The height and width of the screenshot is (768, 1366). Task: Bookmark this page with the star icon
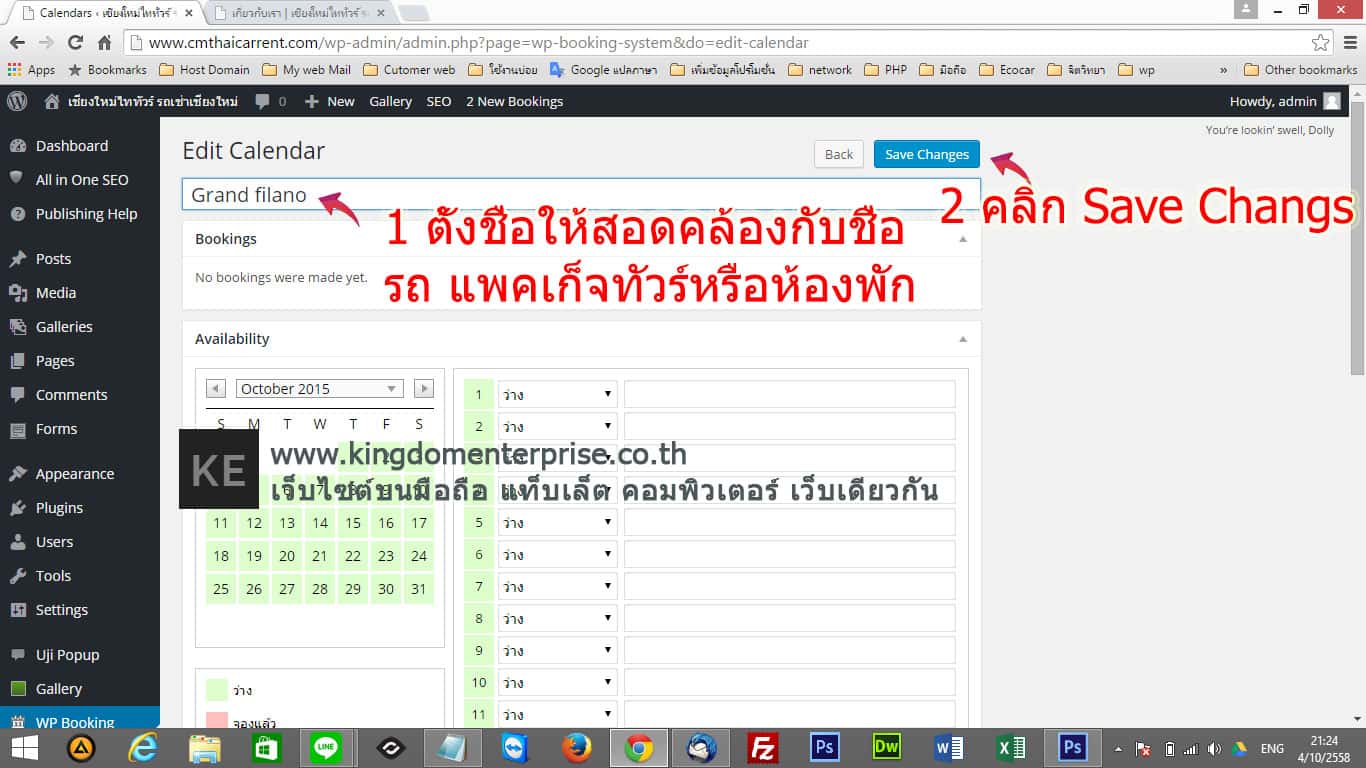(x=1321, y=43)
